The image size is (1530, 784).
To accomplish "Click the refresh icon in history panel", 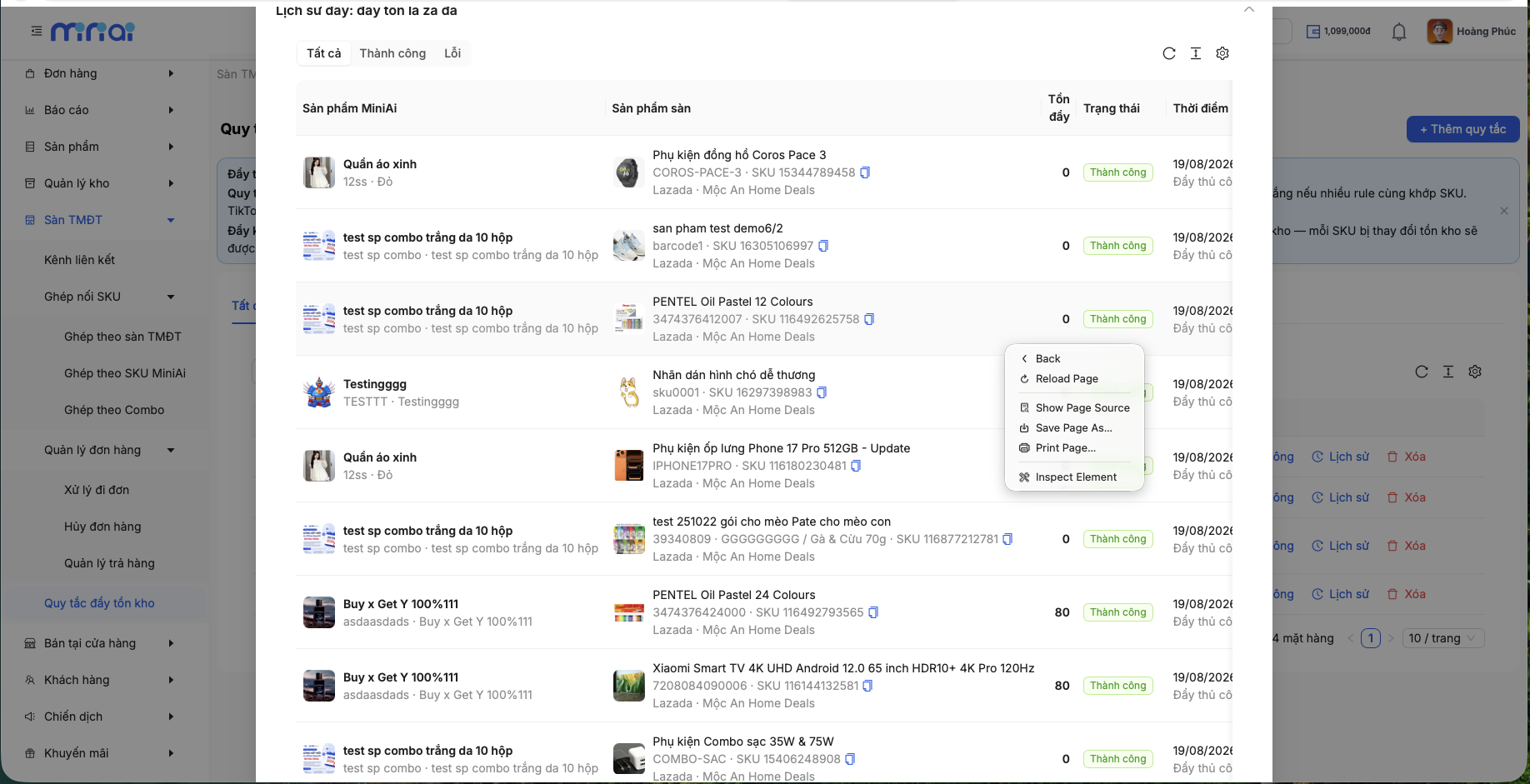I will coord(1169,53).
